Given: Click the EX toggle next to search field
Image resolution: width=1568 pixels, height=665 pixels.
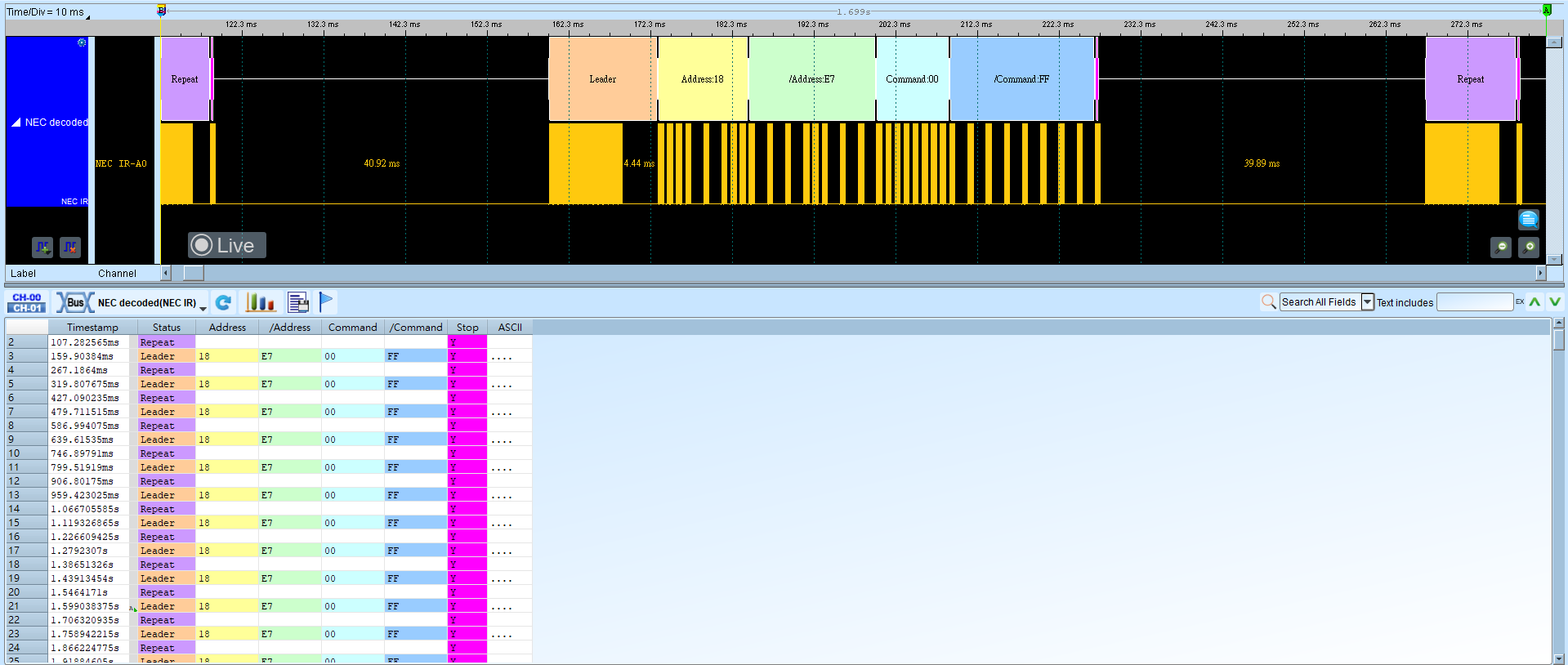Looking at the screenshot, I should coord(1520,301).
